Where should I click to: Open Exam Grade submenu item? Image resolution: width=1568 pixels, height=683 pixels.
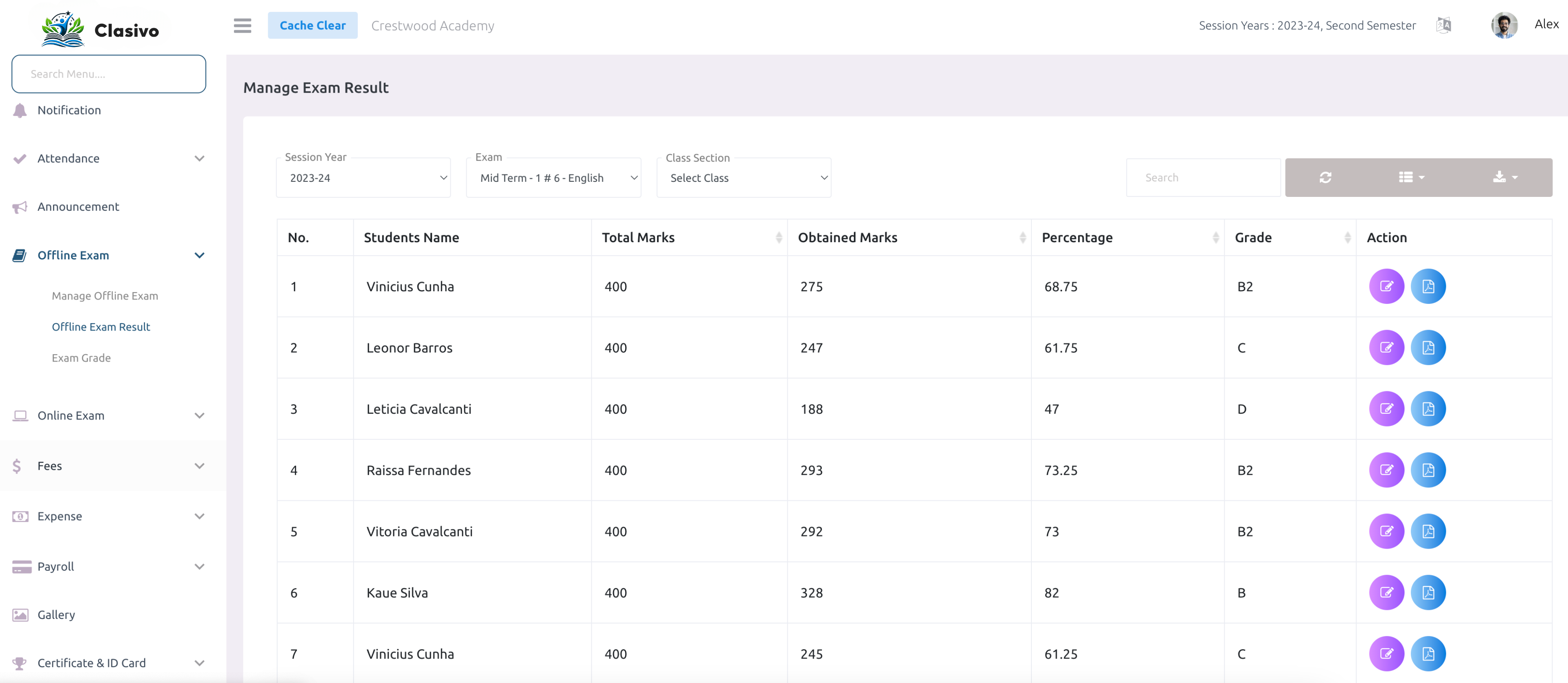point(81,358)
